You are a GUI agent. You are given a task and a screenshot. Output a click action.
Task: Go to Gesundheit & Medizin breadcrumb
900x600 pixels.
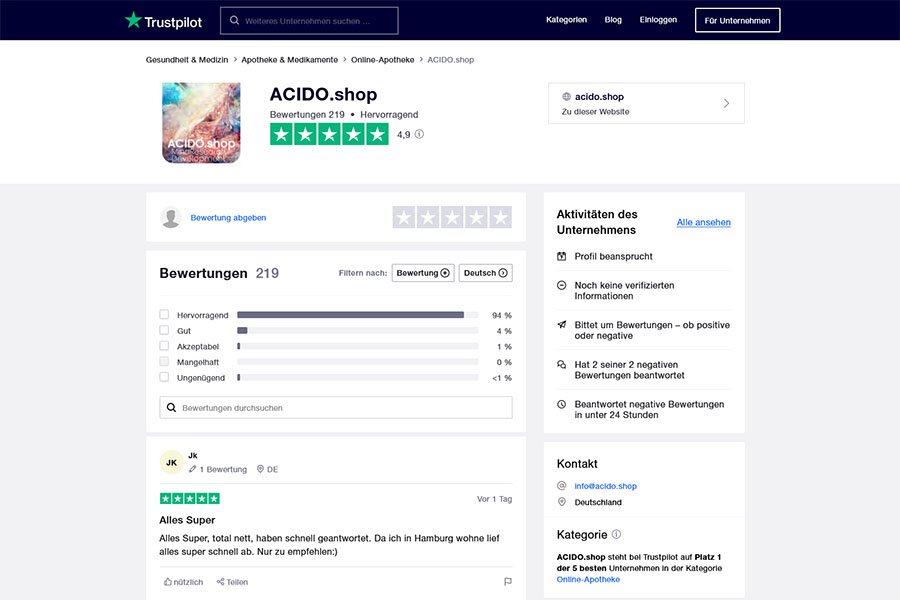[187, 60]
